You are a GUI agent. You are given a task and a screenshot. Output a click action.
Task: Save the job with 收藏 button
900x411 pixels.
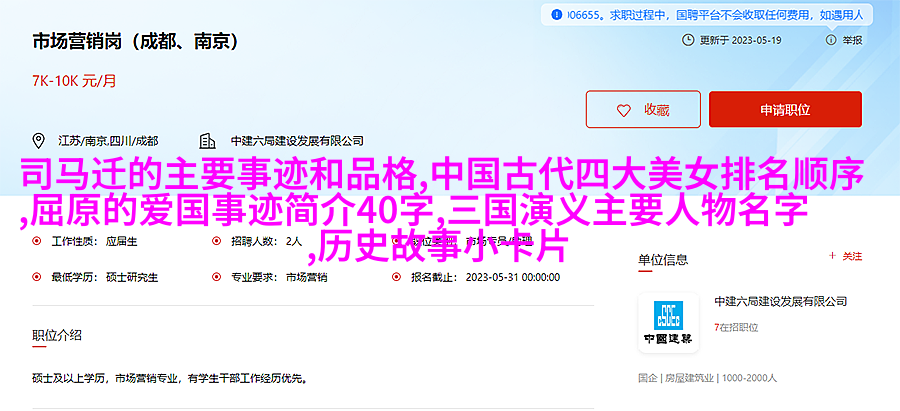click(643, 109)
